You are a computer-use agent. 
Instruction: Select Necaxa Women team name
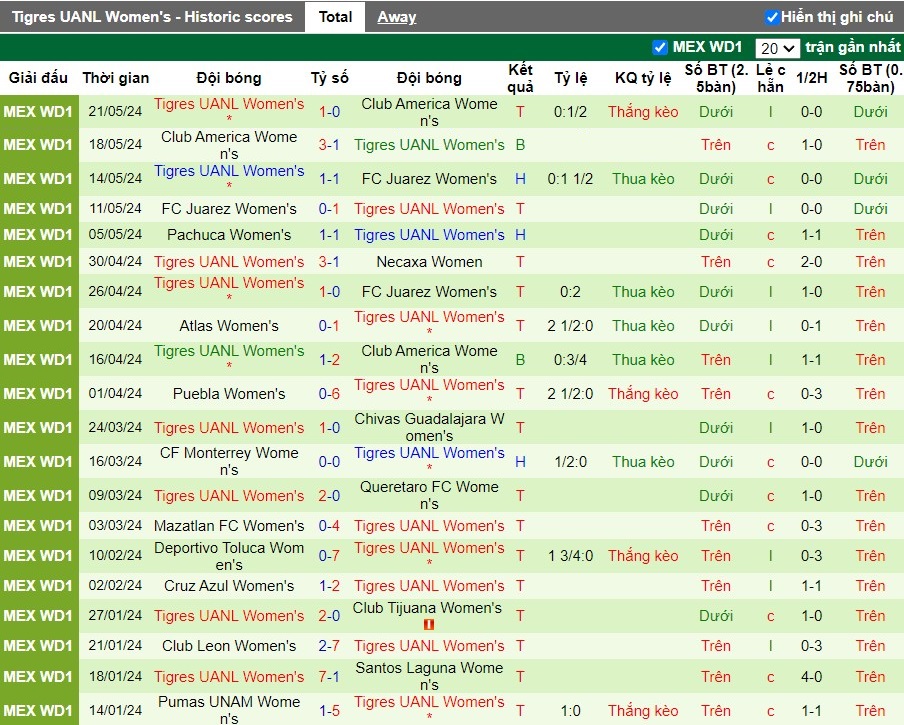(x=430, y=262)
